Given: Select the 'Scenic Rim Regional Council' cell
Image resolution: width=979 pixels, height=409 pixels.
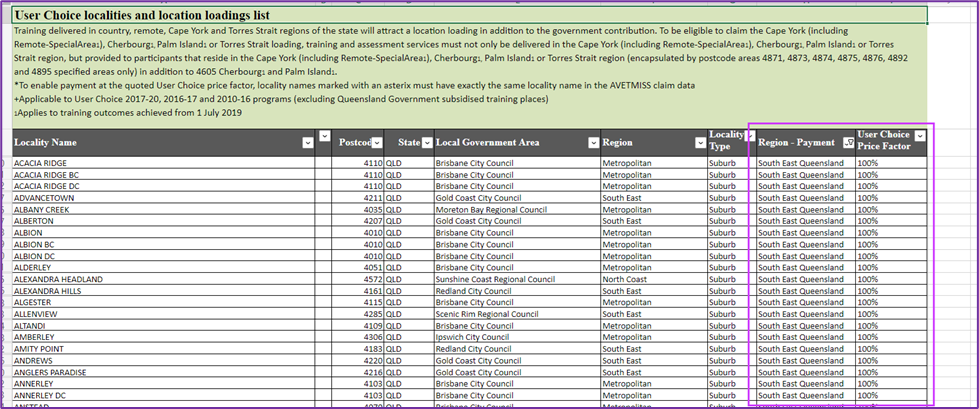Looking at the screenshot, I should [x=517, y=314].
